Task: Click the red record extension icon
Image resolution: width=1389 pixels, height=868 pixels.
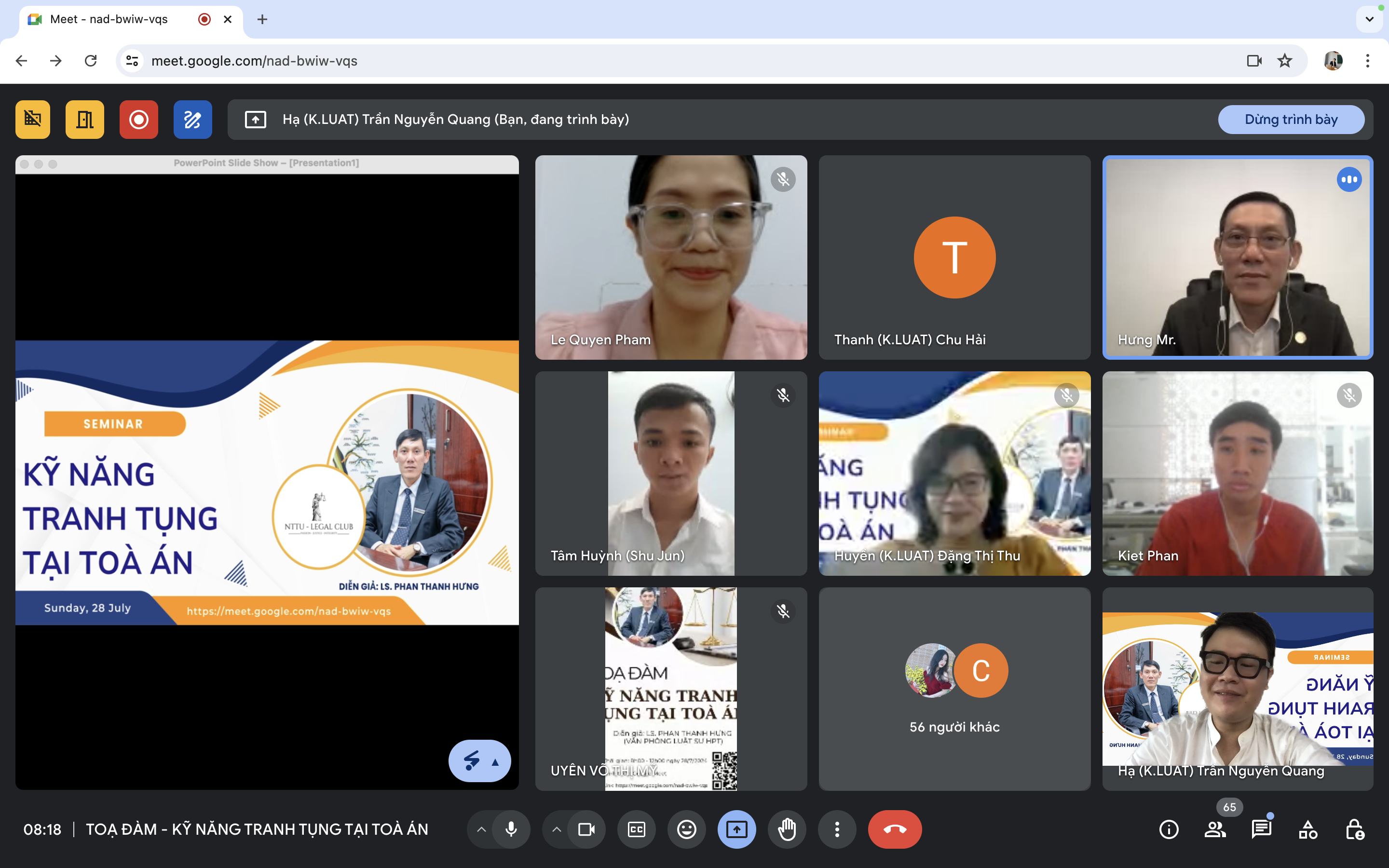Action: pos(138,120)
